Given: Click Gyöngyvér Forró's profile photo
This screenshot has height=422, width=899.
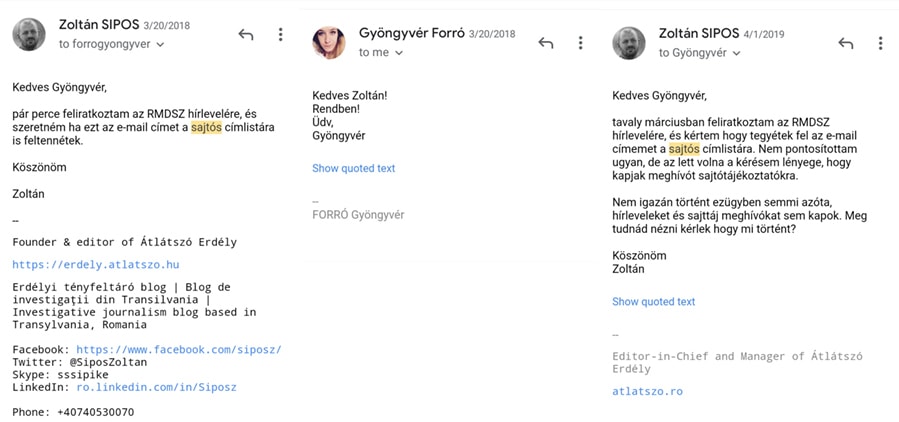Looking at the screenshot, I should coord(329,42).
